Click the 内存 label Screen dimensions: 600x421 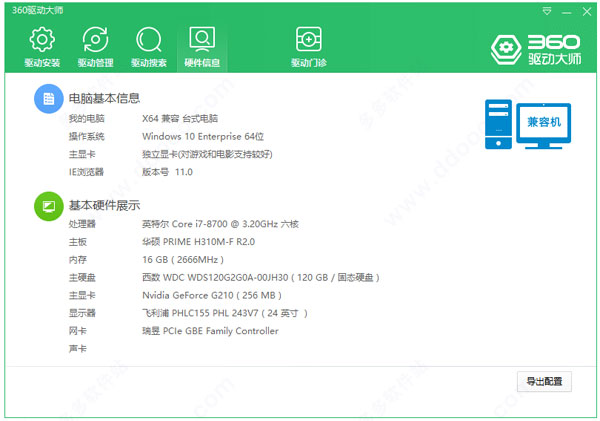[x=78, y=259]
